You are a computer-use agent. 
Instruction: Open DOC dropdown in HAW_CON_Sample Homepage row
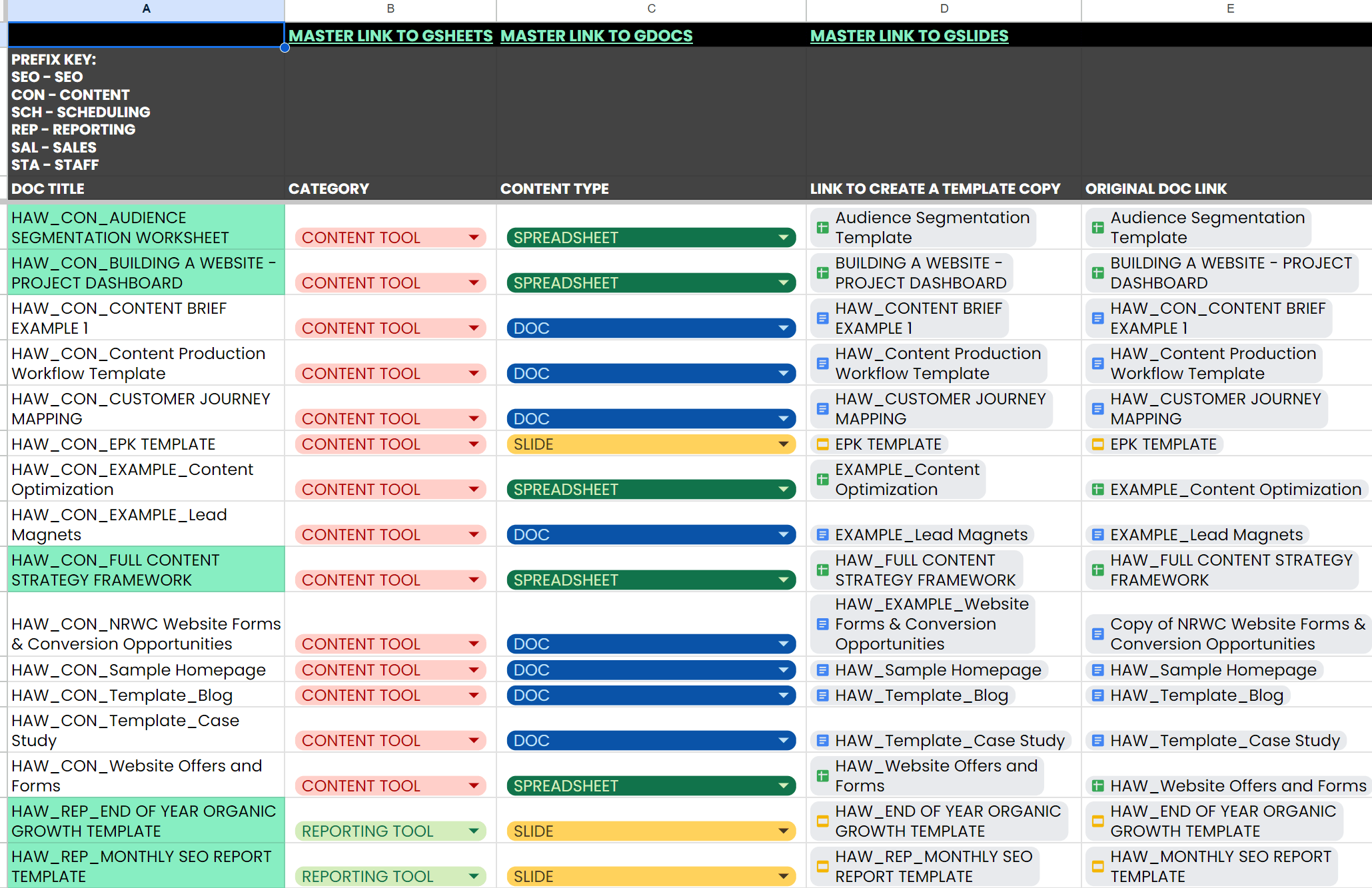coord(784,670)
